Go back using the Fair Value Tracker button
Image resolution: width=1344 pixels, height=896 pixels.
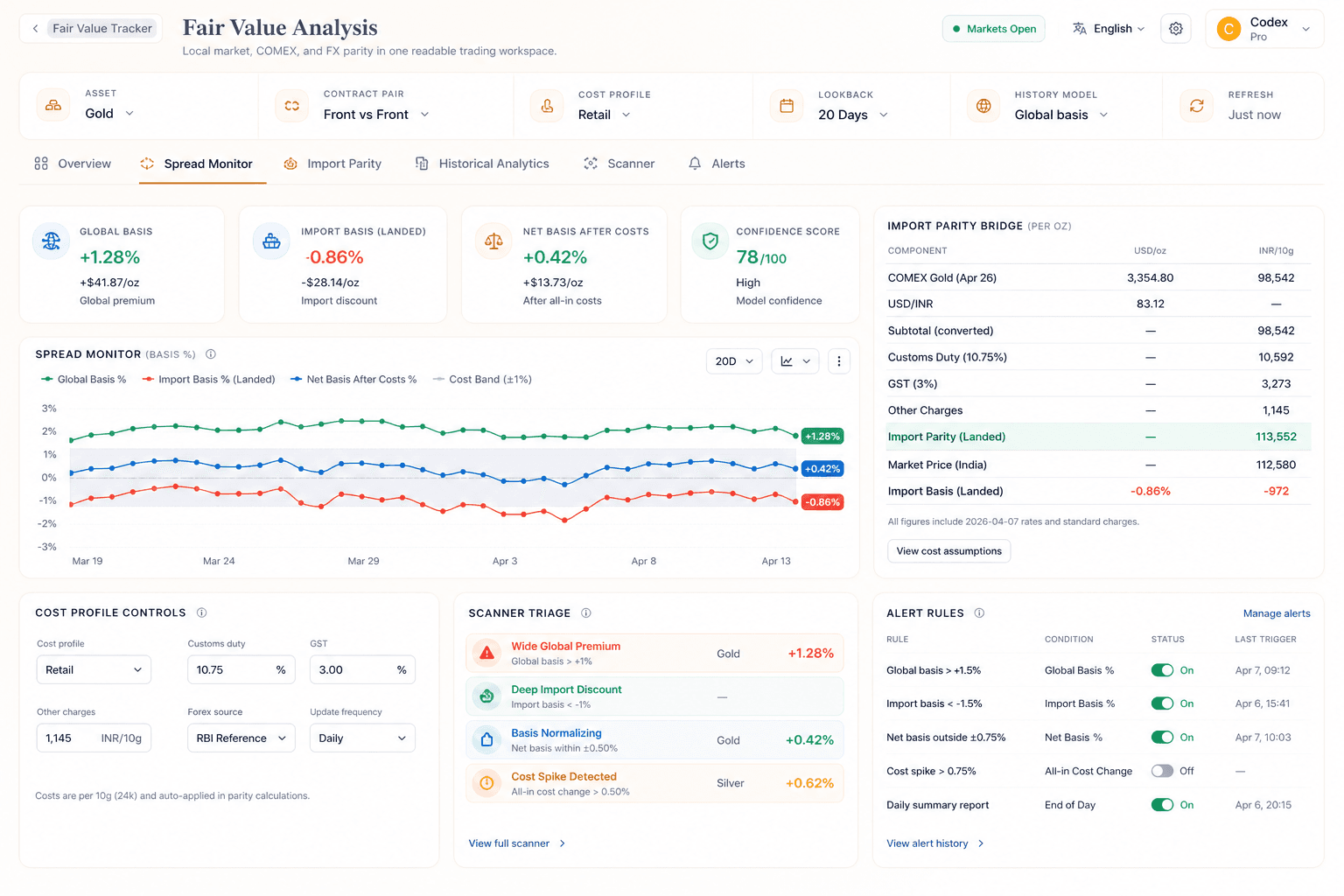(92, 29)
